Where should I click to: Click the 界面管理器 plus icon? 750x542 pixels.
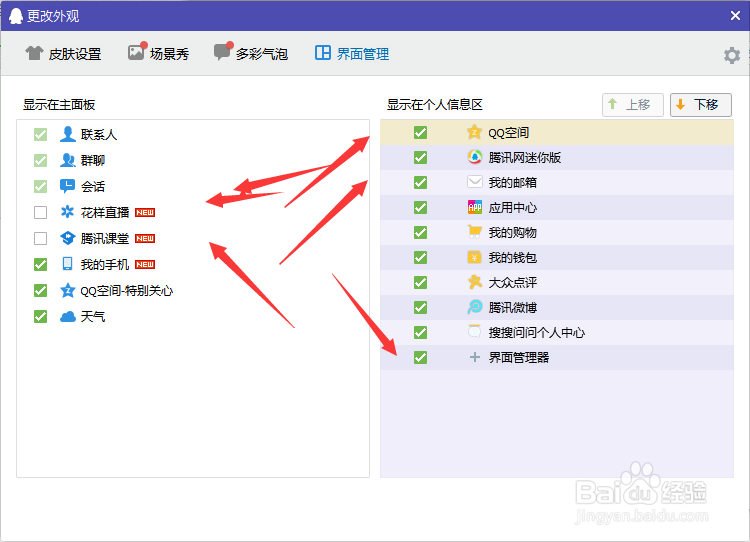(x=474, y=357)
